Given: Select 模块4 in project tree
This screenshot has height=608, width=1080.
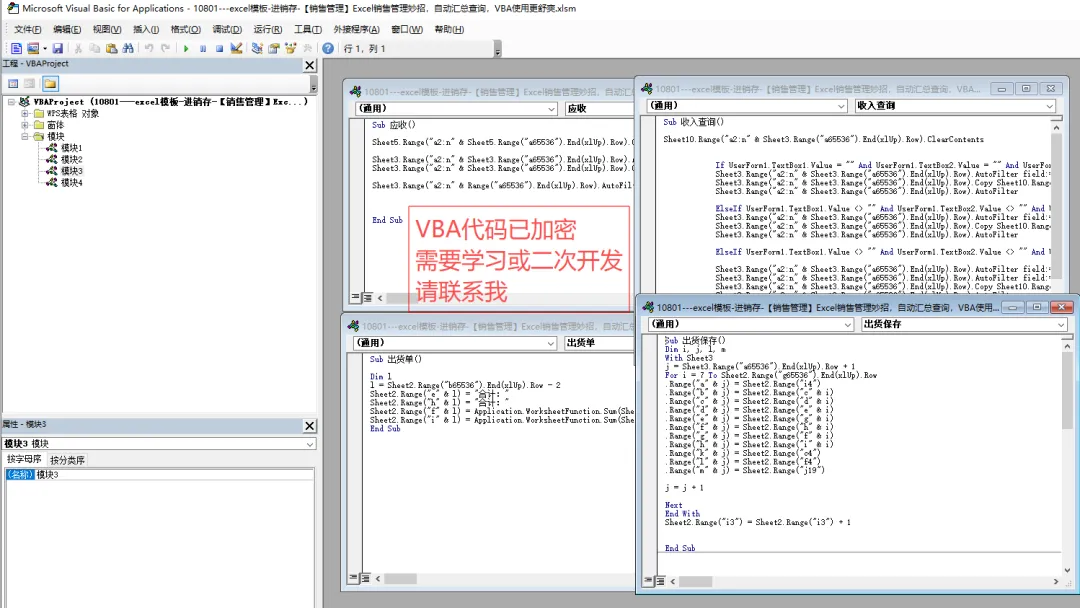Looking at the screenshot, I should 71,182.
